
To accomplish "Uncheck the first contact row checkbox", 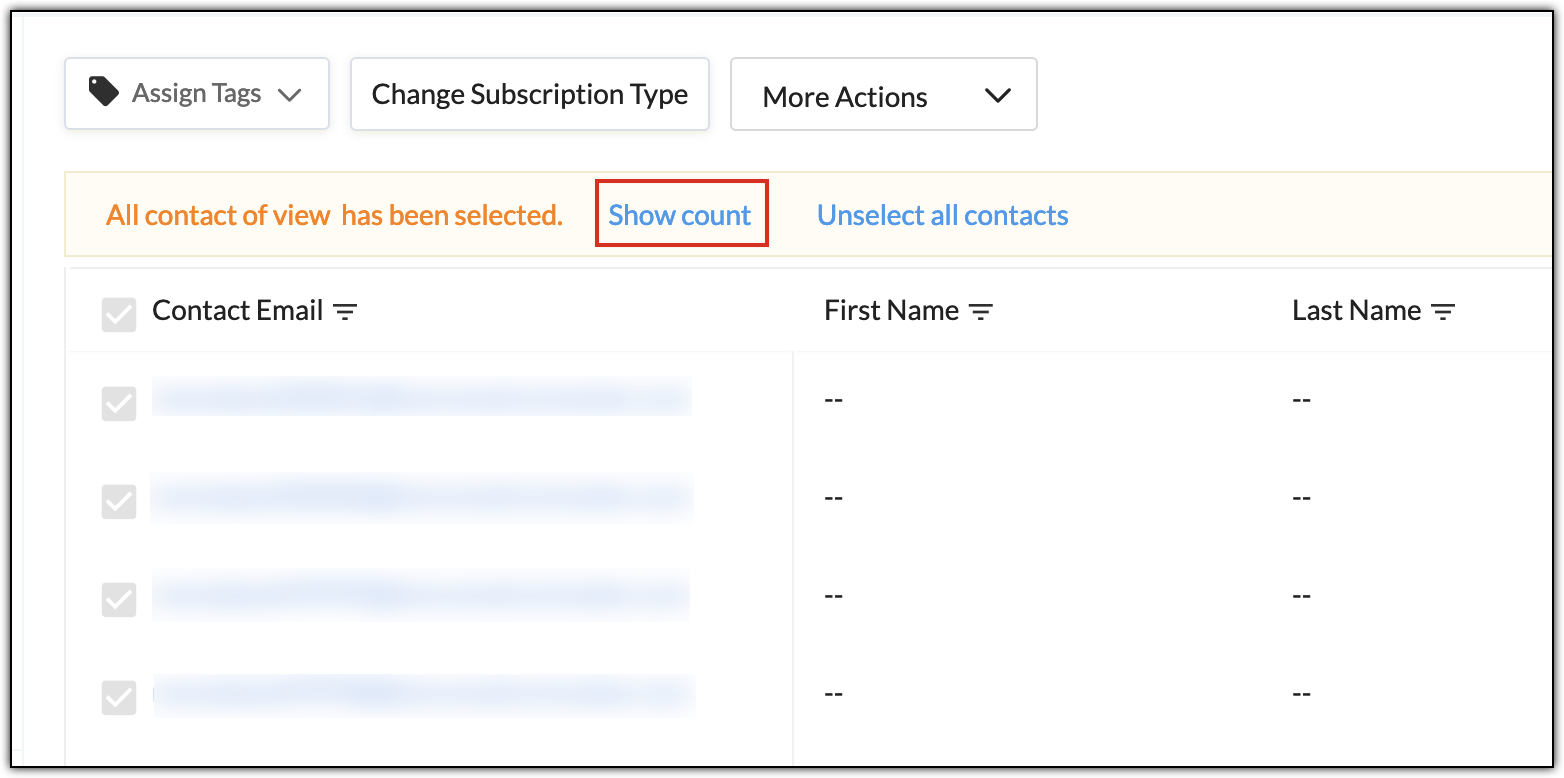I will point(119,403).
